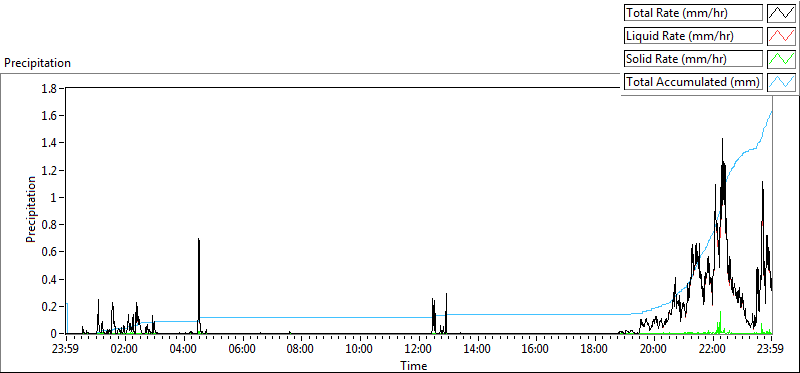
Task: Click the Total Accumulated blue line icon
Action: coord(781,82)
